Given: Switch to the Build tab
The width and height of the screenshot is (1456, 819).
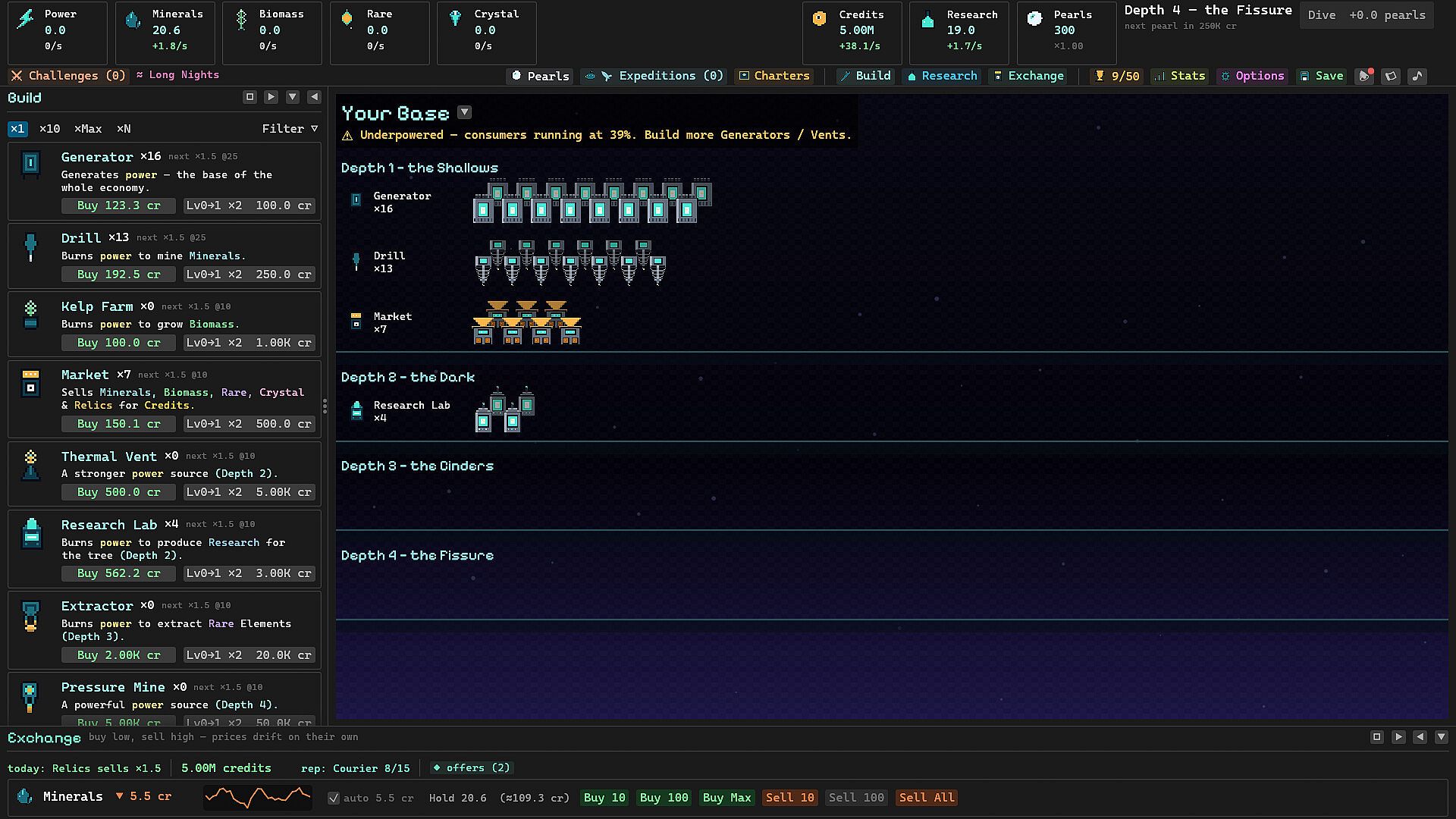Looking at the screenshot, I should [864, 76].
